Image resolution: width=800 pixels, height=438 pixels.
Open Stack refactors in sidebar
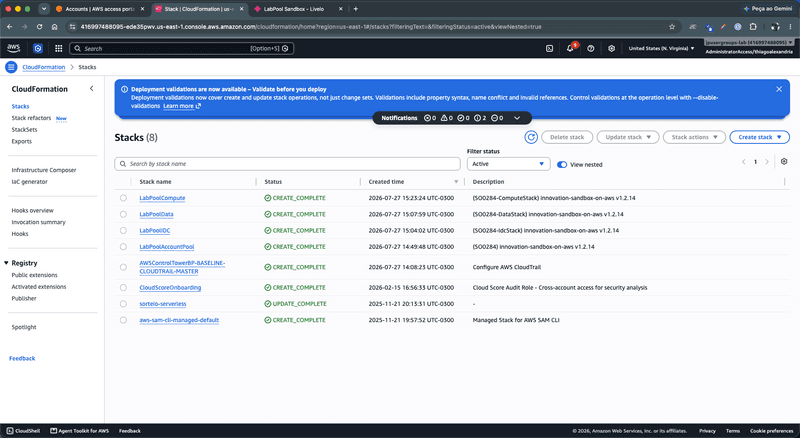click(x=31, y=118)
